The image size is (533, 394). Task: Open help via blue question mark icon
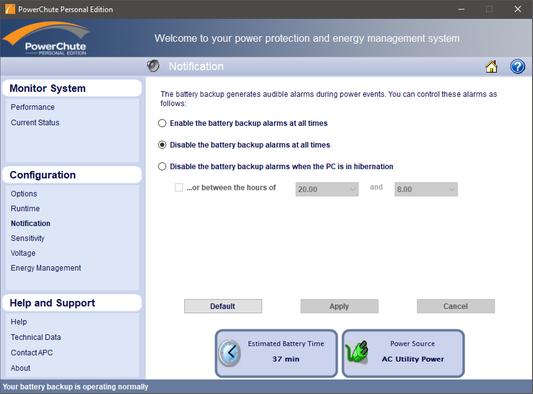517,67
